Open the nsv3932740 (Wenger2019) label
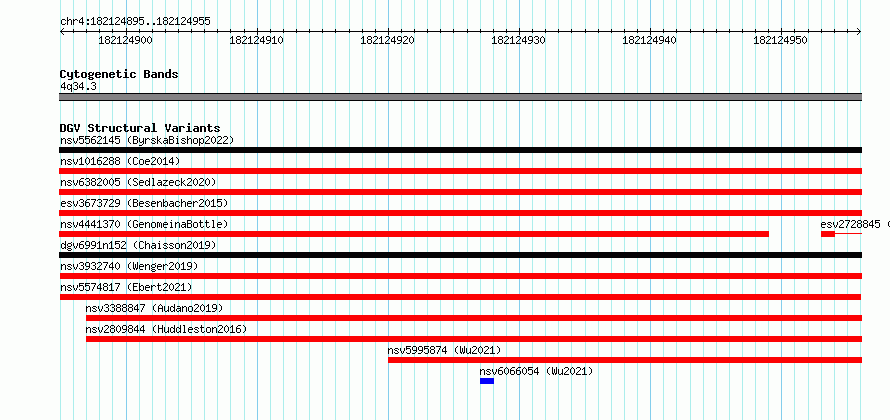890x420 pixels. (x=129, y=266)
